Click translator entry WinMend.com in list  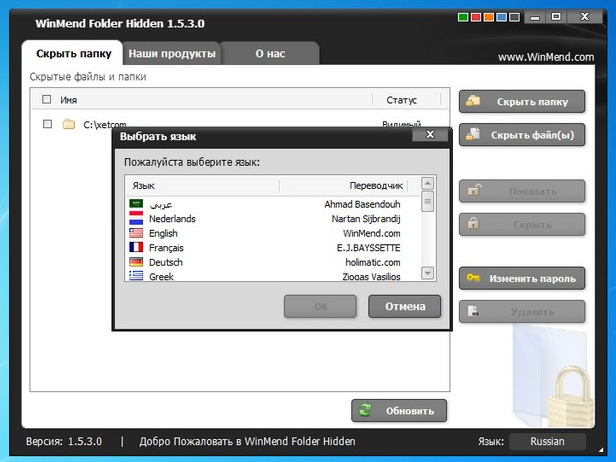372,233
